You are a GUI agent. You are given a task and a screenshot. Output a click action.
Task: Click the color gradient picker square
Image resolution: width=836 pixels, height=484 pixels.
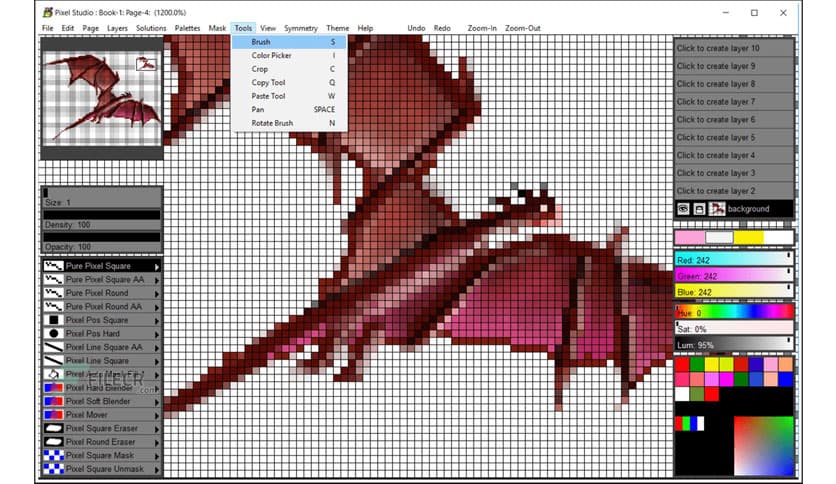pyautogui.click(x=764, y=446)
